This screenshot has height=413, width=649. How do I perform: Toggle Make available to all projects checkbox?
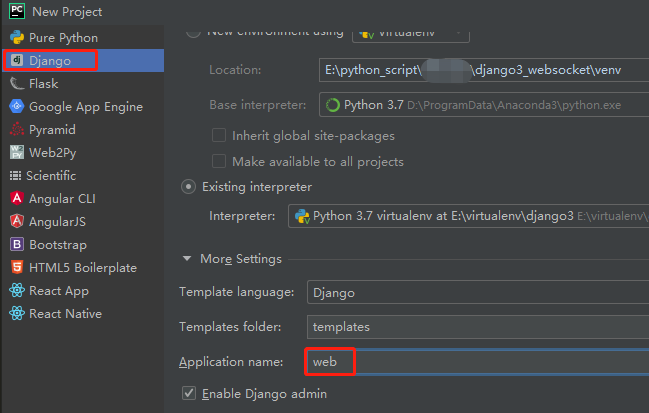tap(219, 161)
